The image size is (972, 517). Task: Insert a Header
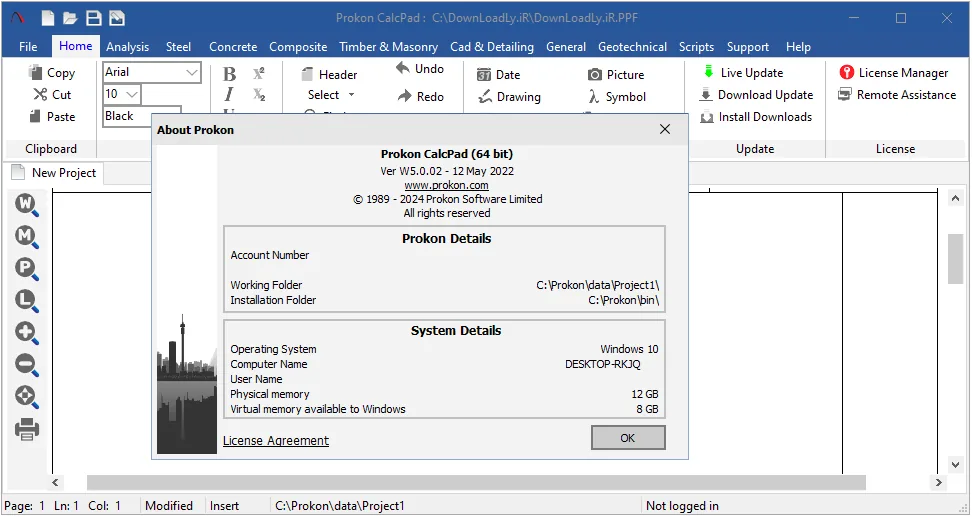coord(329,74)
